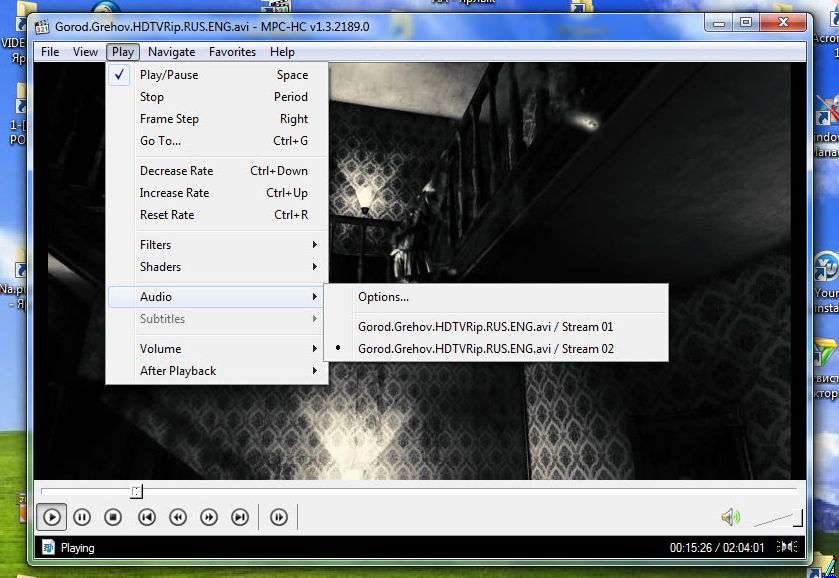
Task: Click the Stop button in the control bar
Action: point(113,517)
